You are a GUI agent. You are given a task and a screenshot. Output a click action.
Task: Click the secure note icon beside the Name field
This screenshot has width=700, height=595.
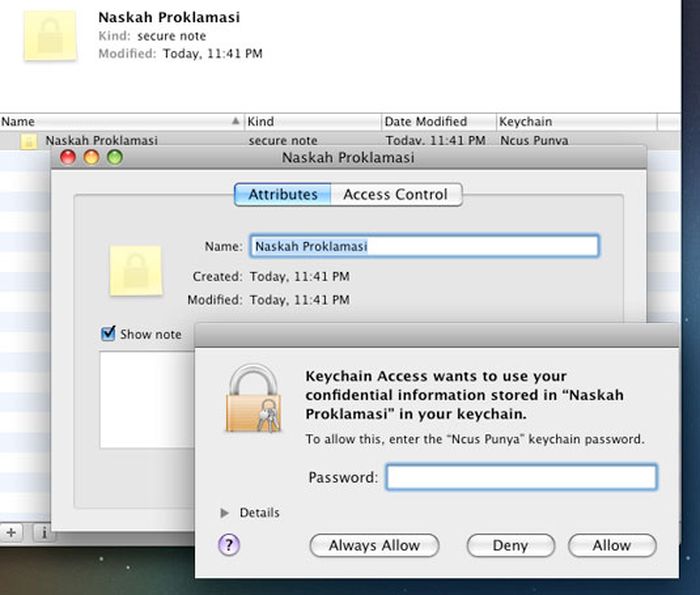pyautogui.click(x=136, y=270)
